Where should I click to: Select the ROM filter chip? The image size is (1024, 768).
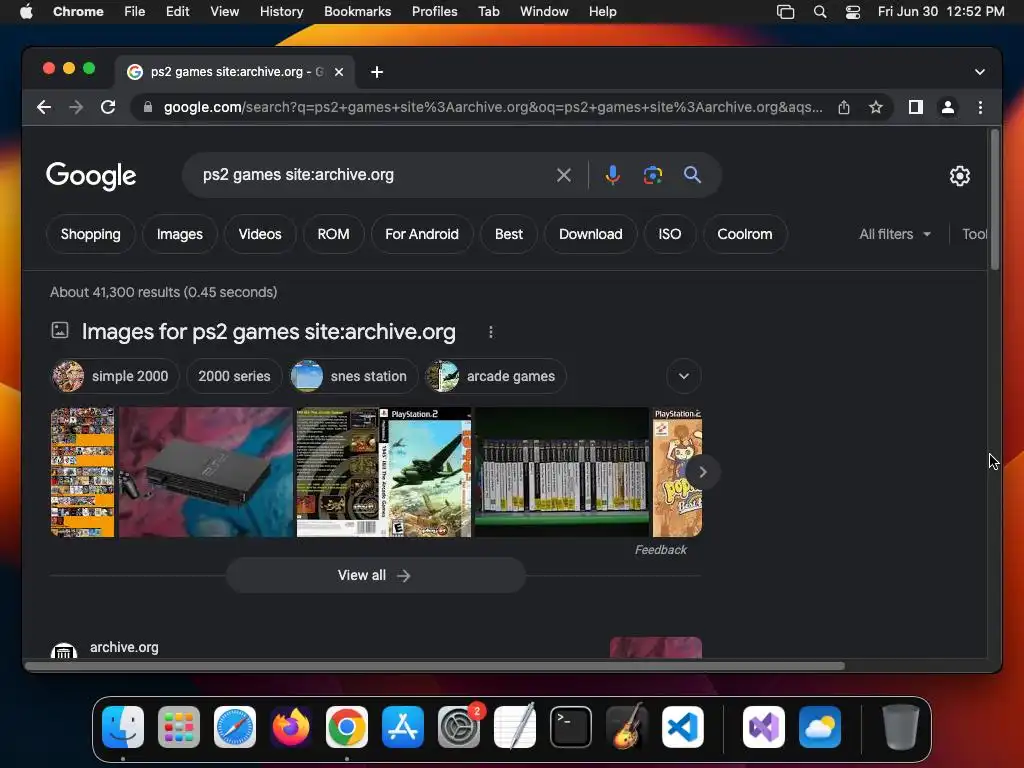(333, 234)
